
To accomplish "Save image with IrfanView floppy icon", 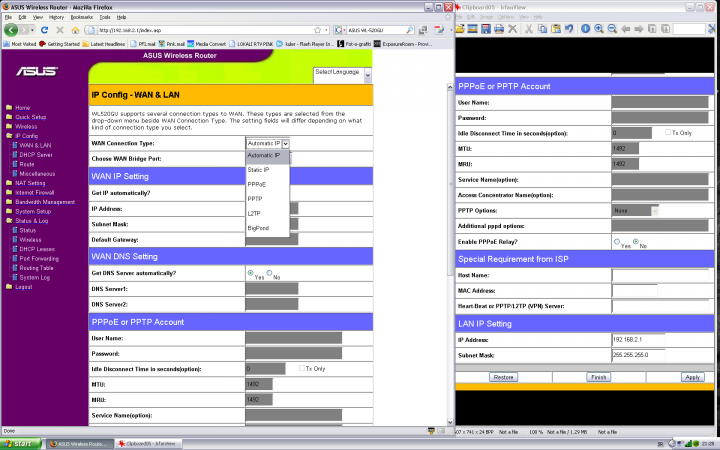I will (x=486, y=29).
